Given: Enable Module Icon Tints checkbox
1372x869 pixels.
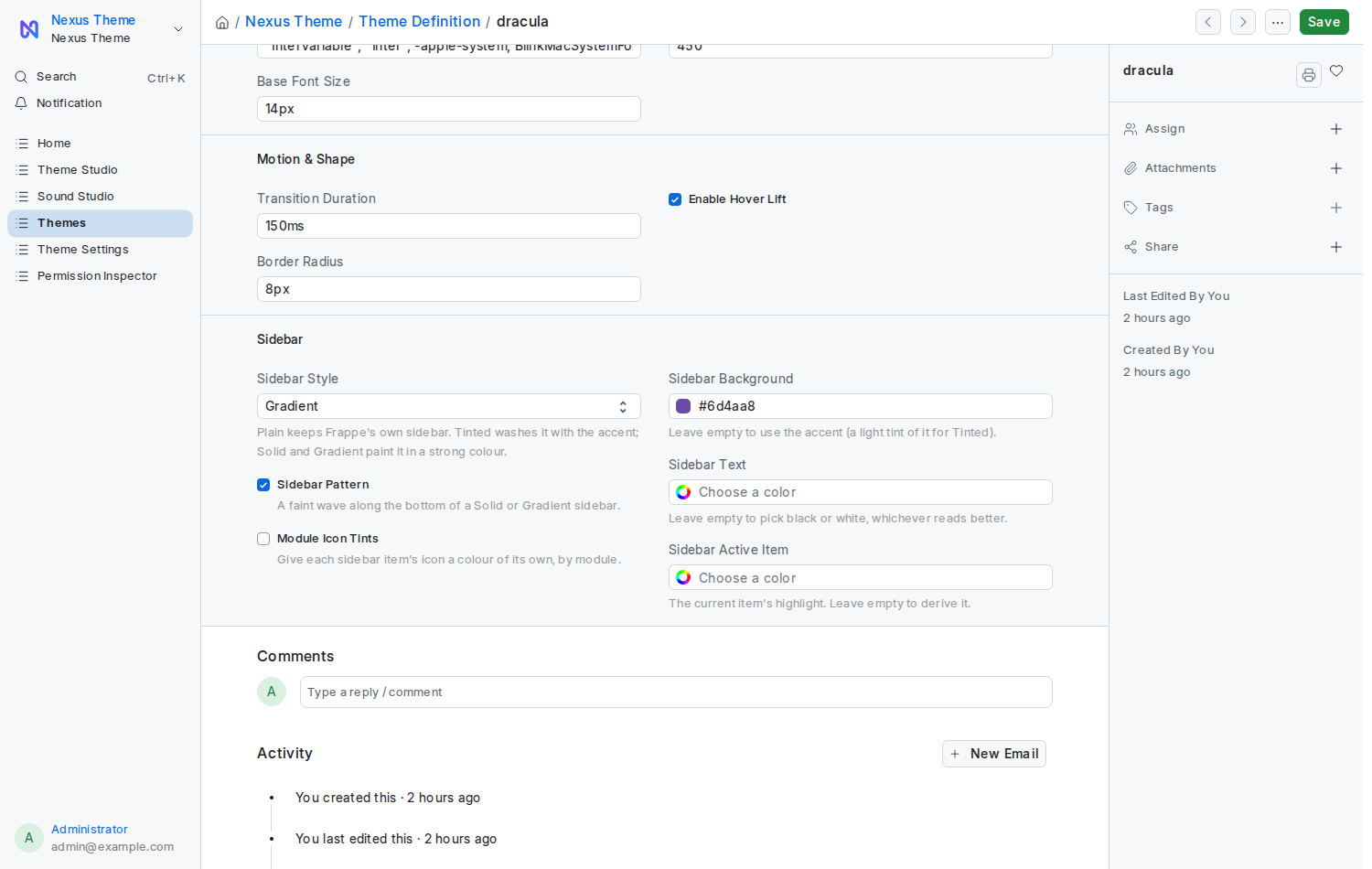Looking at the screenshot, I should (x=263, y=539).
